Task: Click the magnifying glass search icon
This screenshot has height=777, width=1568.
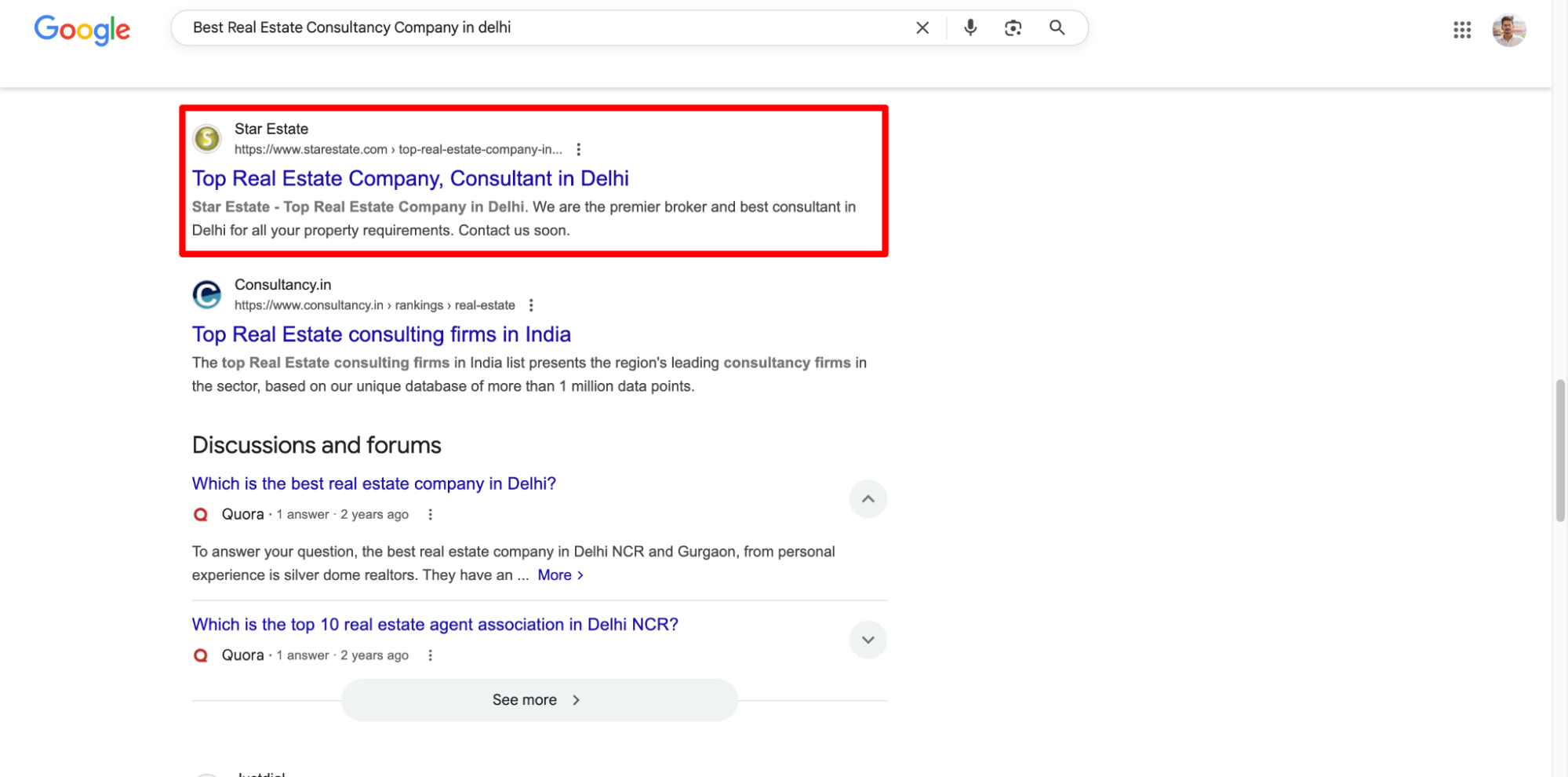Action: tap(1057, 28)
